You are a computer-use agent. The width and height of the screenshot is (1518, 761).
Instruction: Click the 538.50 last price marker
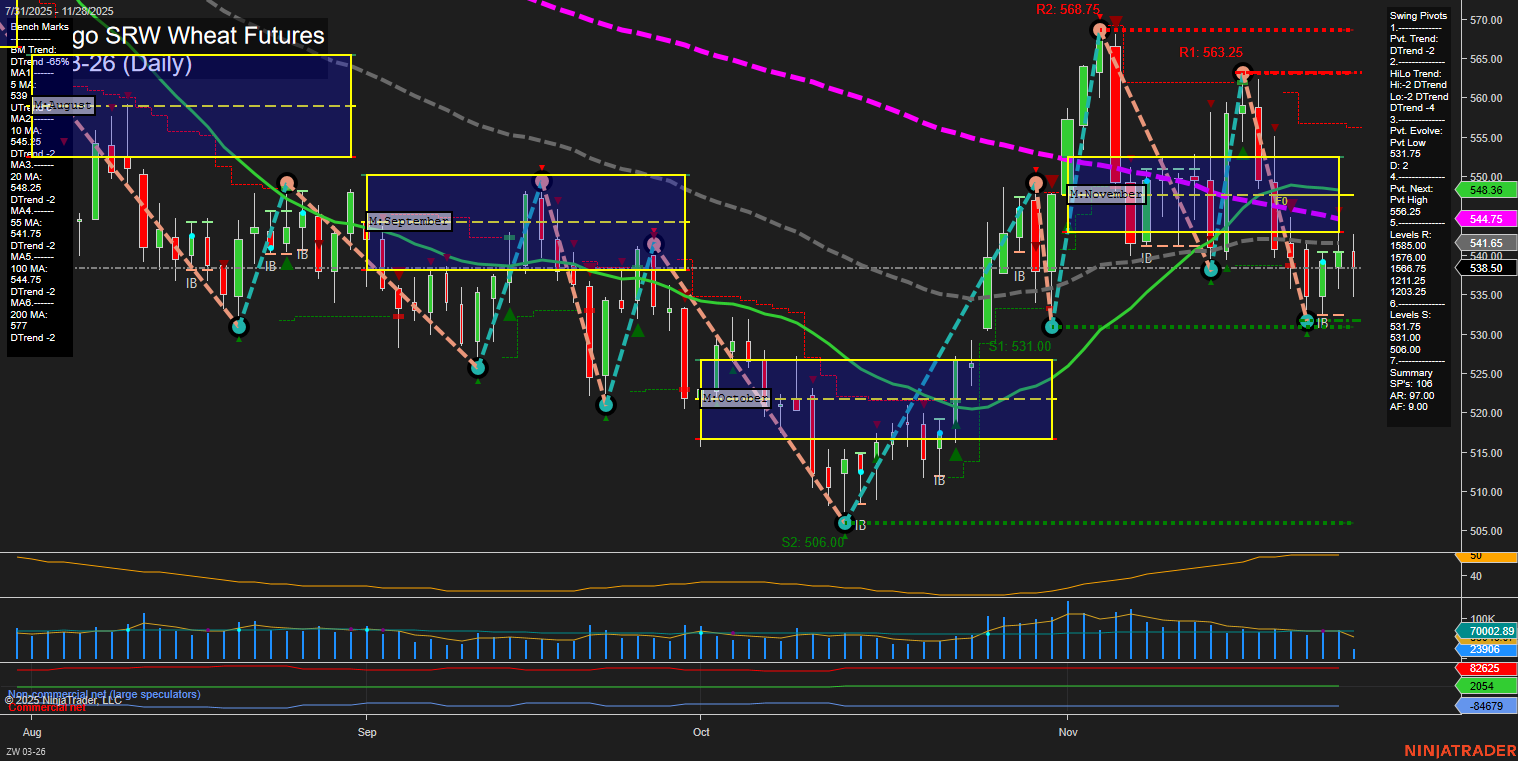pos(1488,268)
